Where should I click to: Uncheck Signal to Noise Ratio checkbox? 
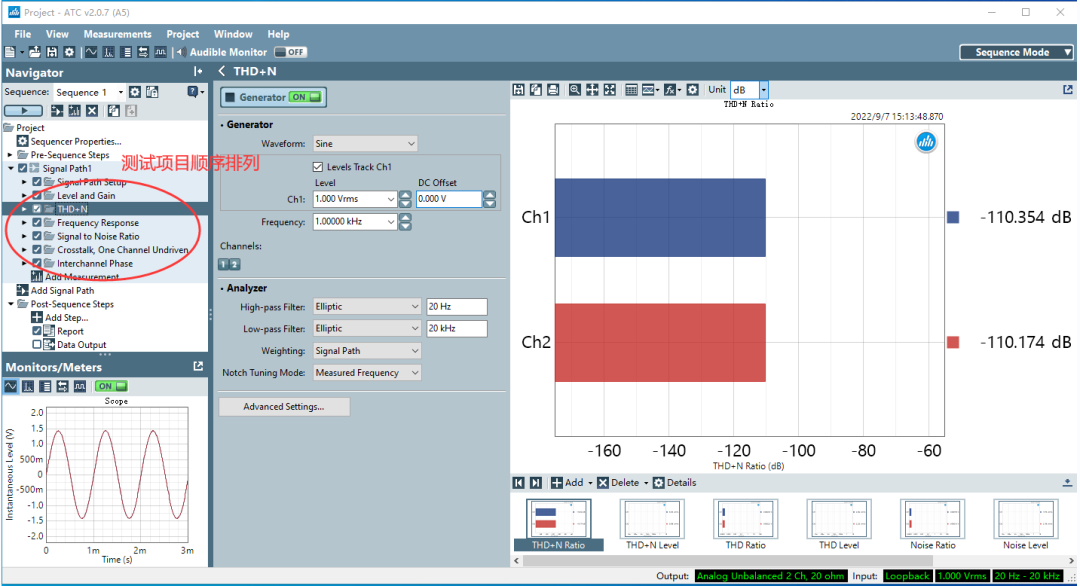click(x=37, y=236)
